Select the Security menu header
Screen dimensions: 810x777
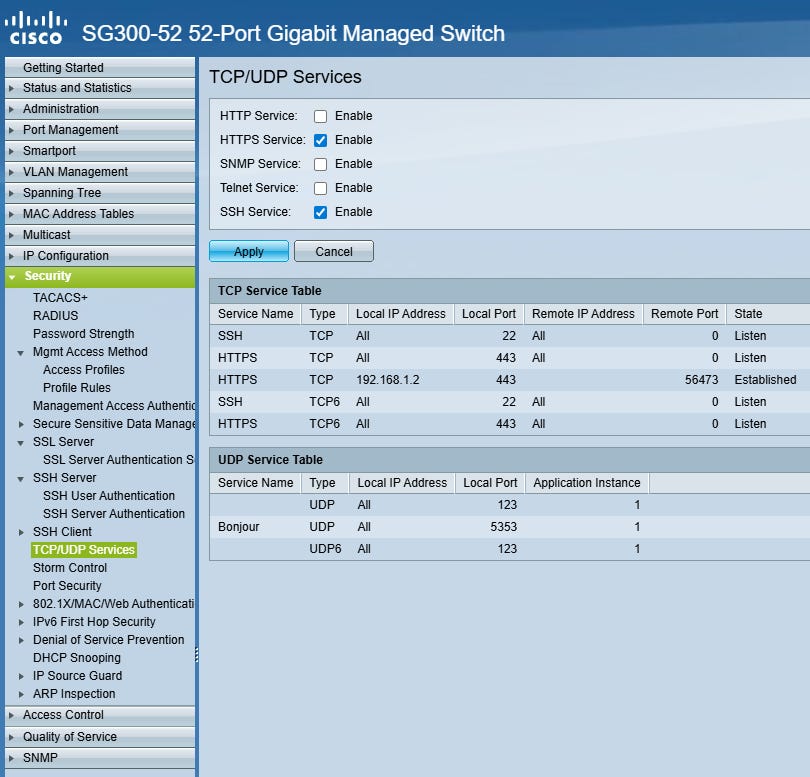pyautogui.click(x=100, y=276)
